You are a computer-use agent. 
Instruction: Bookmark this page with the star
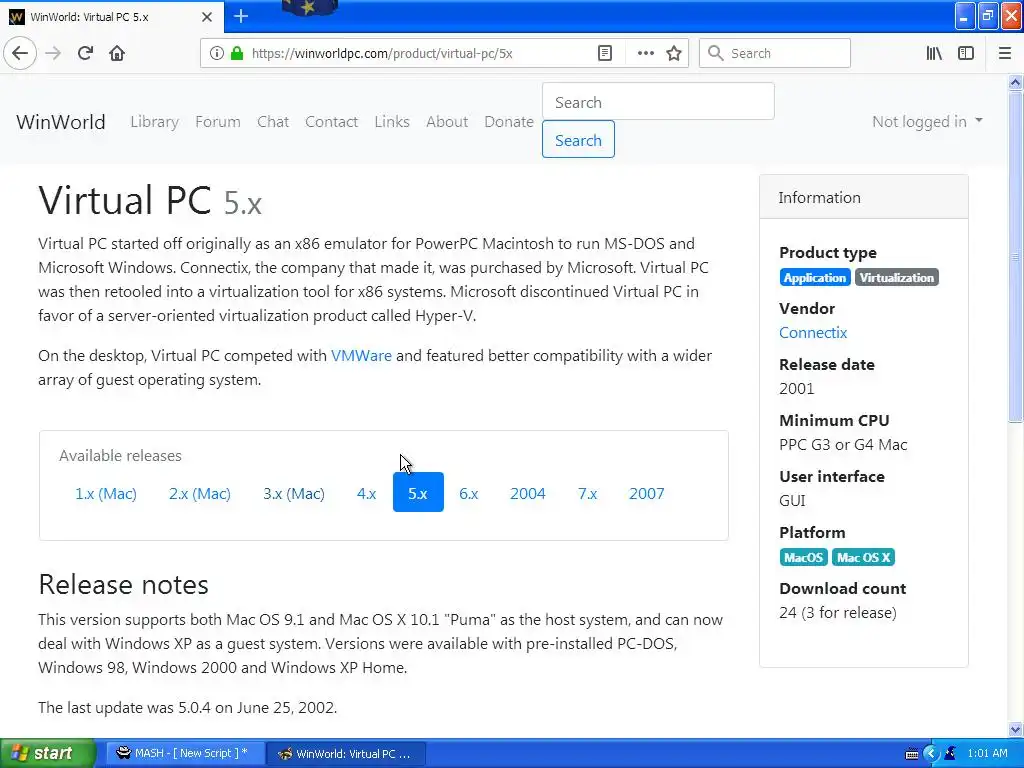674,53
